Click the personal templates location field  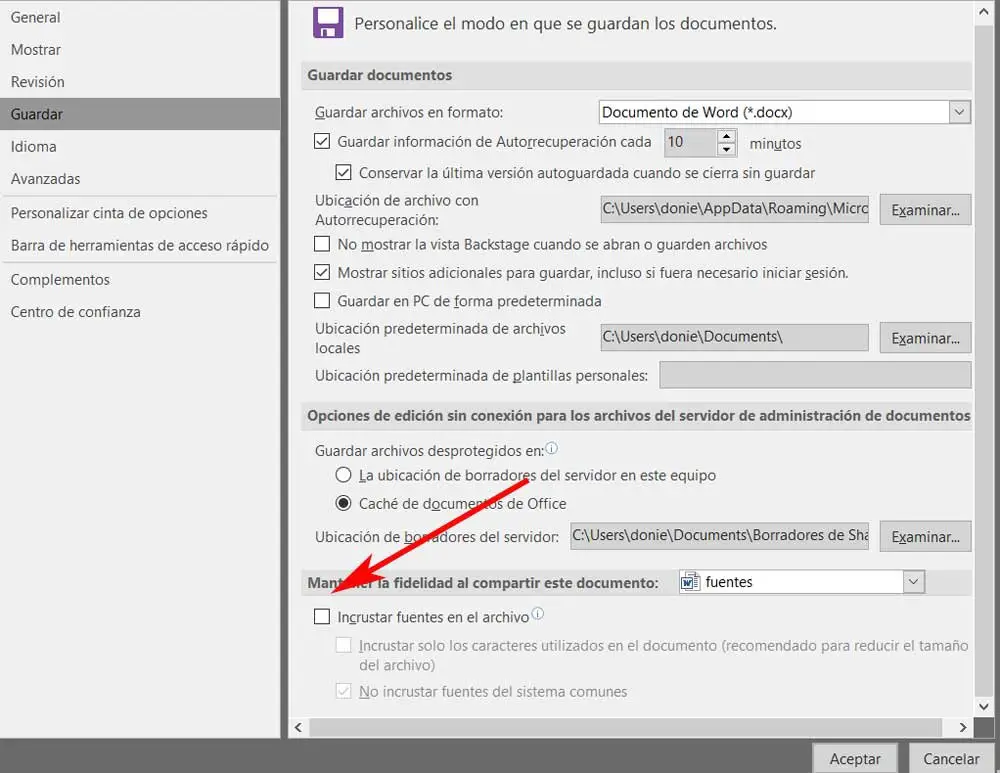click(815, 375)
